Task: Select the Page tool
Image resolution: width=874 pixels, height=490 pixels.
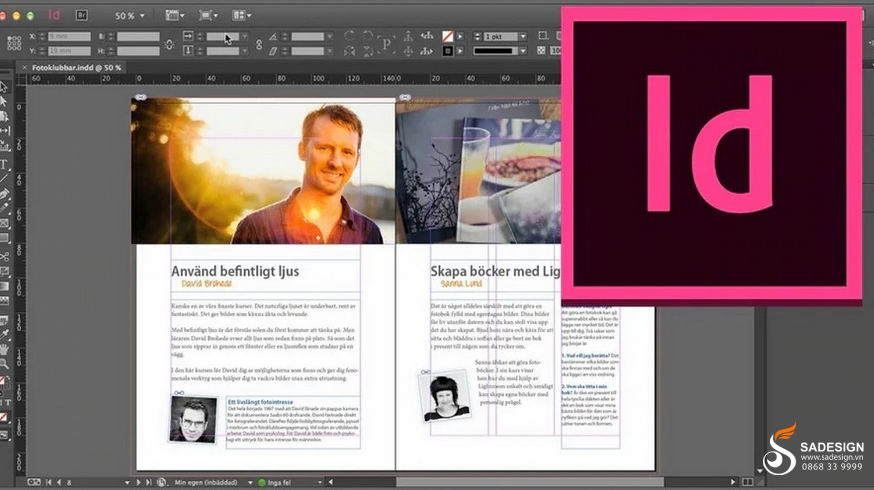Action: point(4,116)
